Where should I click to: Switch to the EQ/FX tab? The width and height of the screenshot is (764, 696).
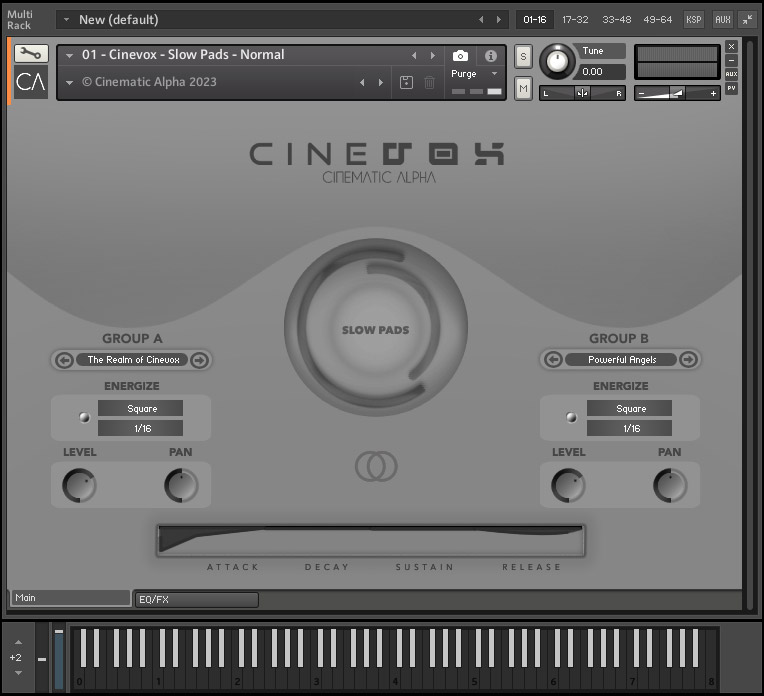[196, 600]
